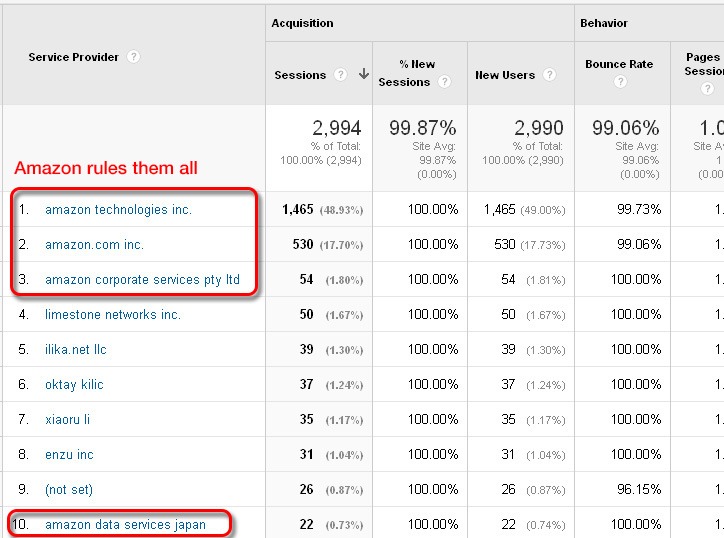Open enzu inc provider link
Image resolution: width=724 pixels, height=538 pixels.
coord(69,454)
